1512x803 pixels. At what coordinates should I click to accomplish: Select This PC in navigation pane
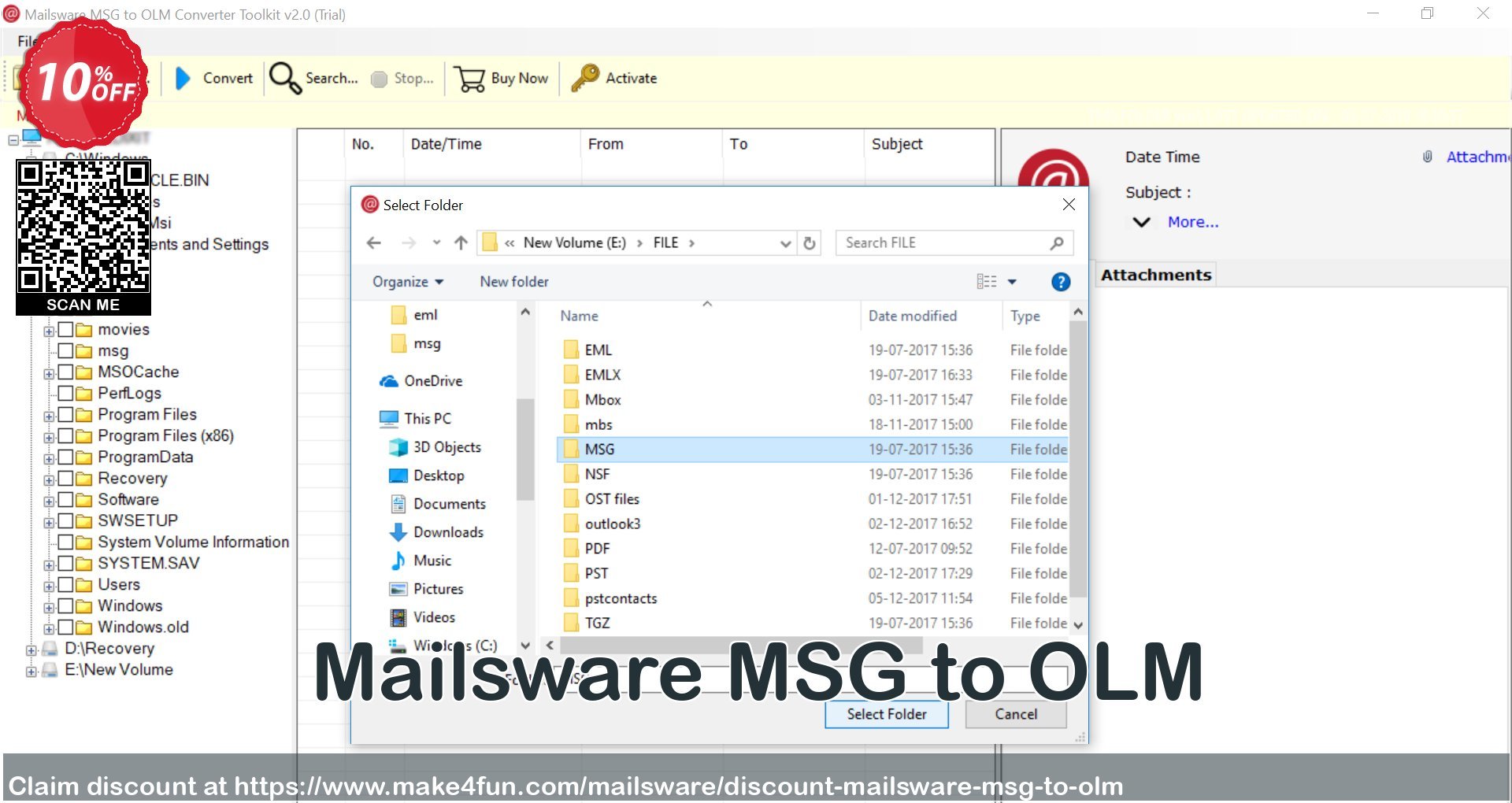[416, 419]
